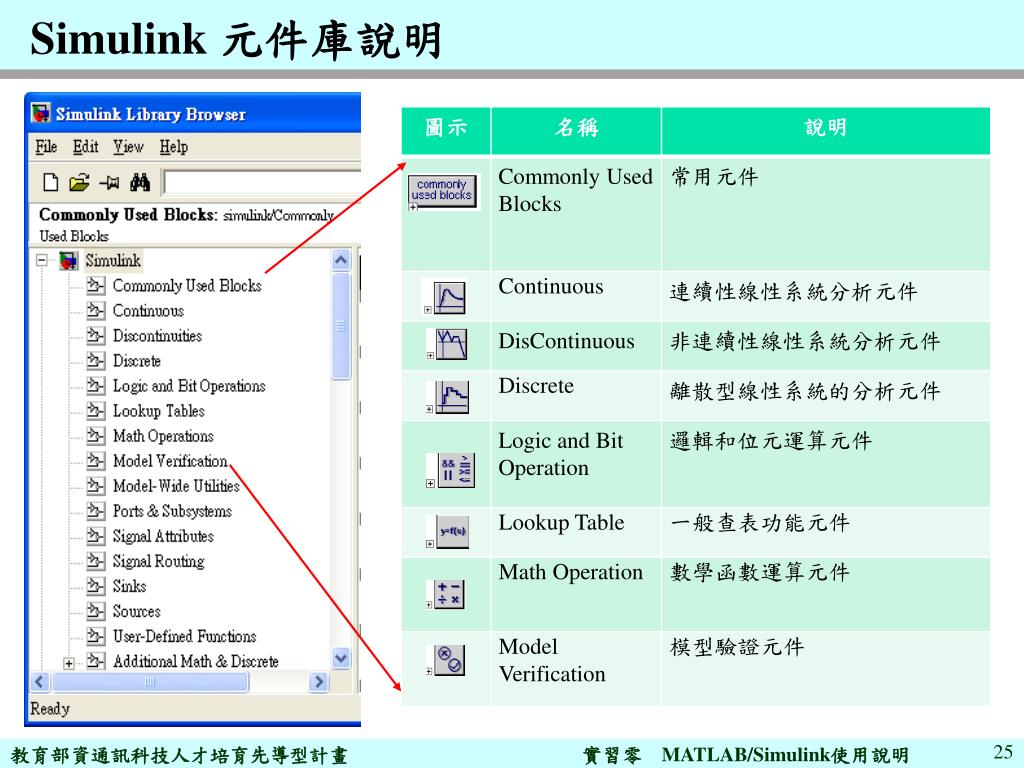Click the 'Ready' status bar text
This screenshot has height=768, width=1024.
(50, 709)
